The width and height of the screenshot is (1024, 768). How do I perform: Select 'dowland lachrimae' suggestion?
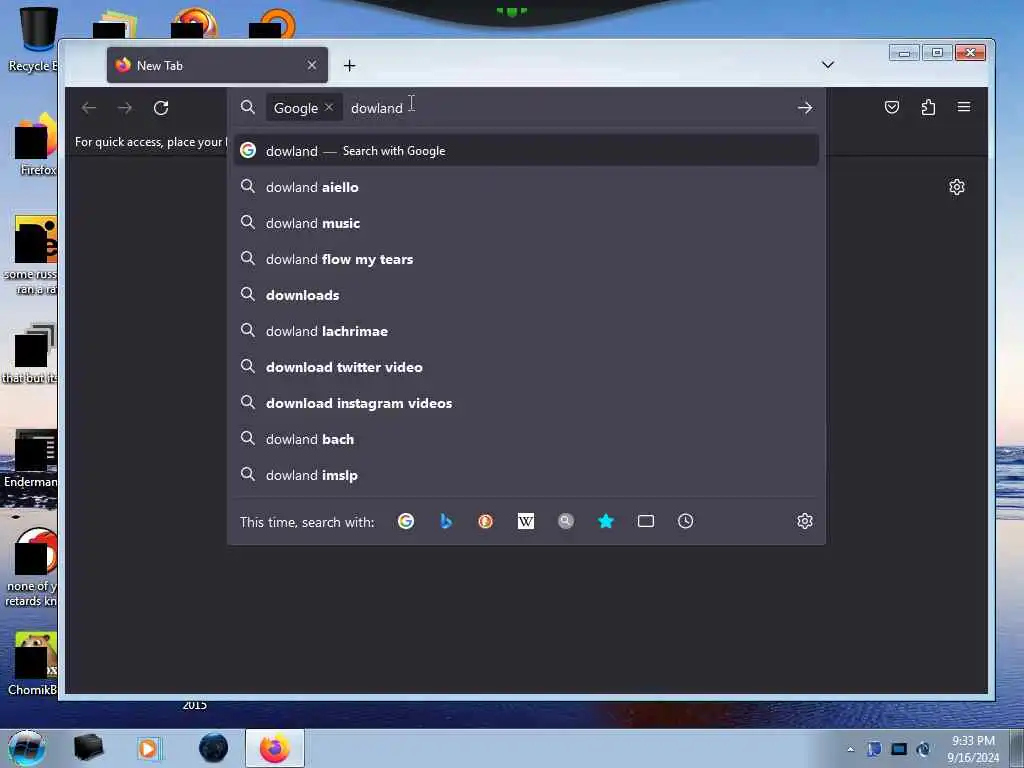(526, 331)
